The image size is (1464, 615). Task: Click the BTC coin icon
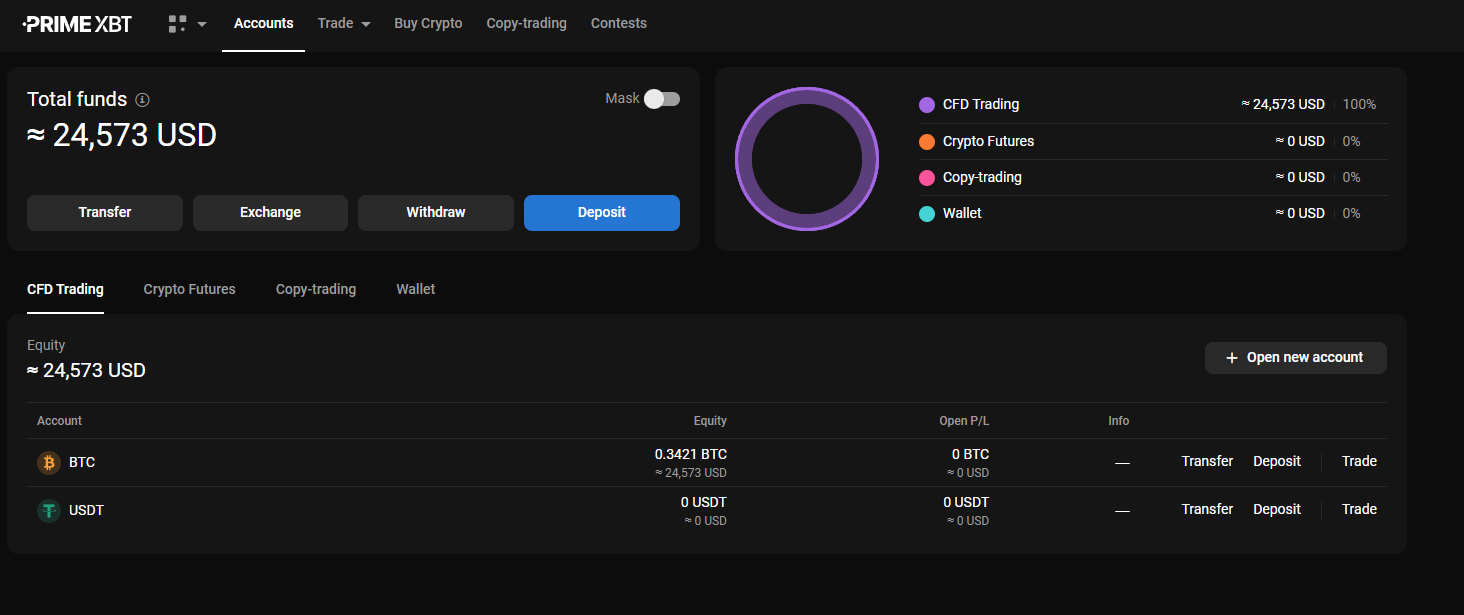click(x=47, y=462)
